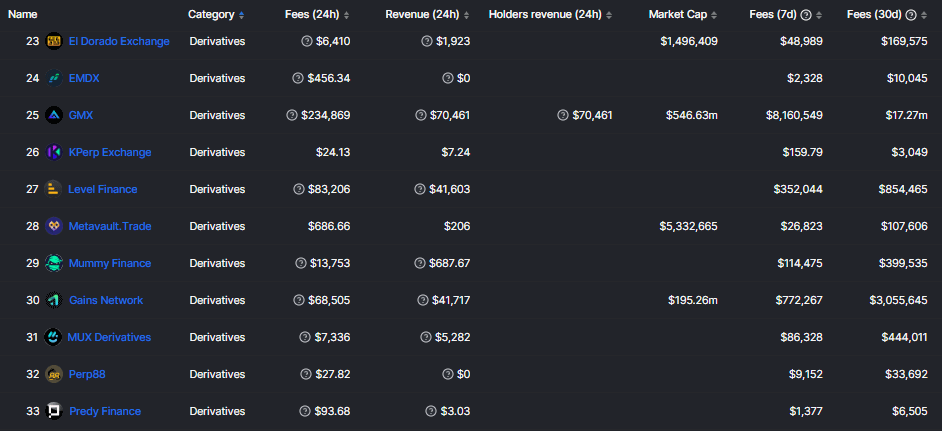Viewport: 942px width, 431px height.
Task: Open the EMDX protocol link
Action: click(x=84, y=78)
